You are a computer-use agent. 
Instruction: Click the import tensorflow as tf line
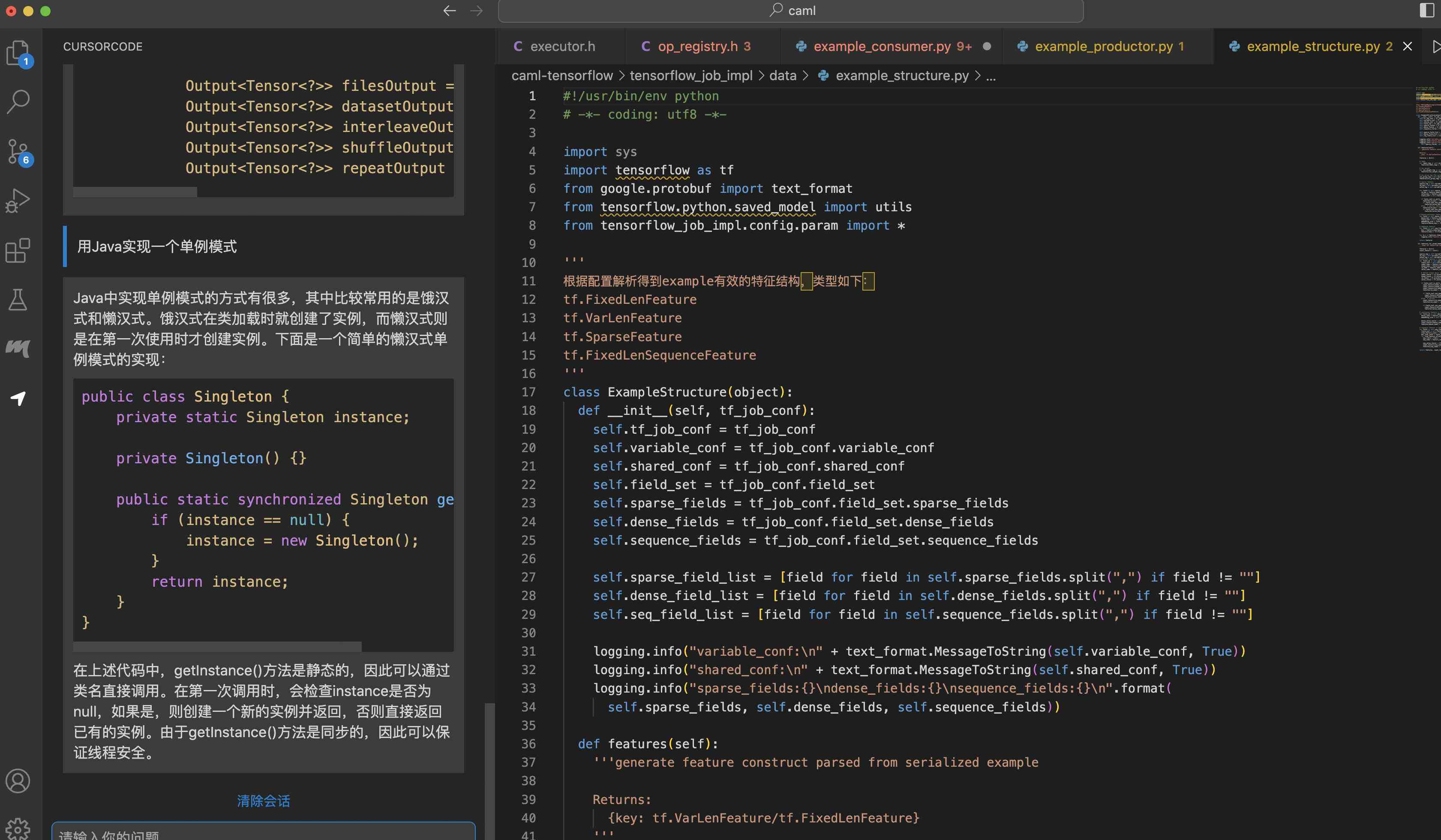point(648,171)
